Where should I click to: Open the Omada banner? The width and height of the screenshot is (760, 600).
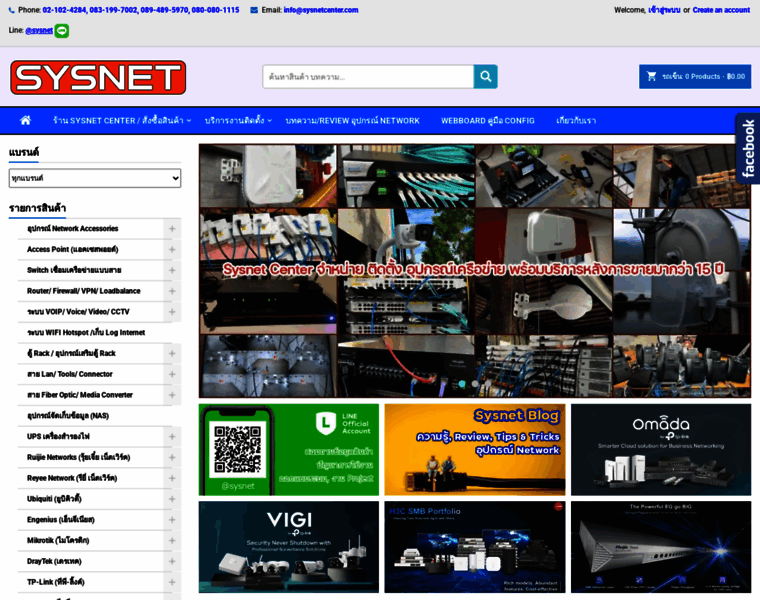[x=661, y=450]
